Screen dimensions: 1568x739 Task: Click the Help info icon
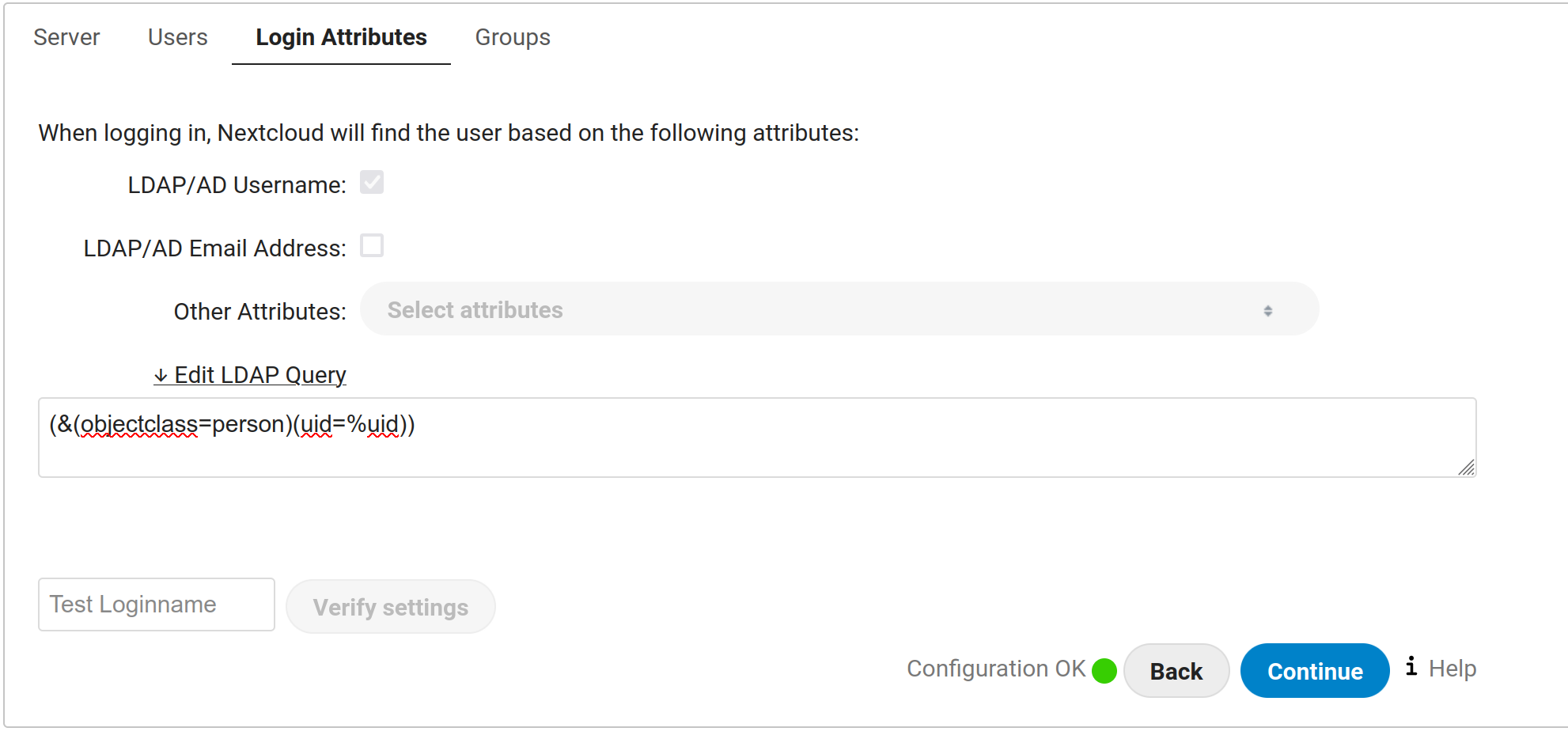(x=1412, y=669)
